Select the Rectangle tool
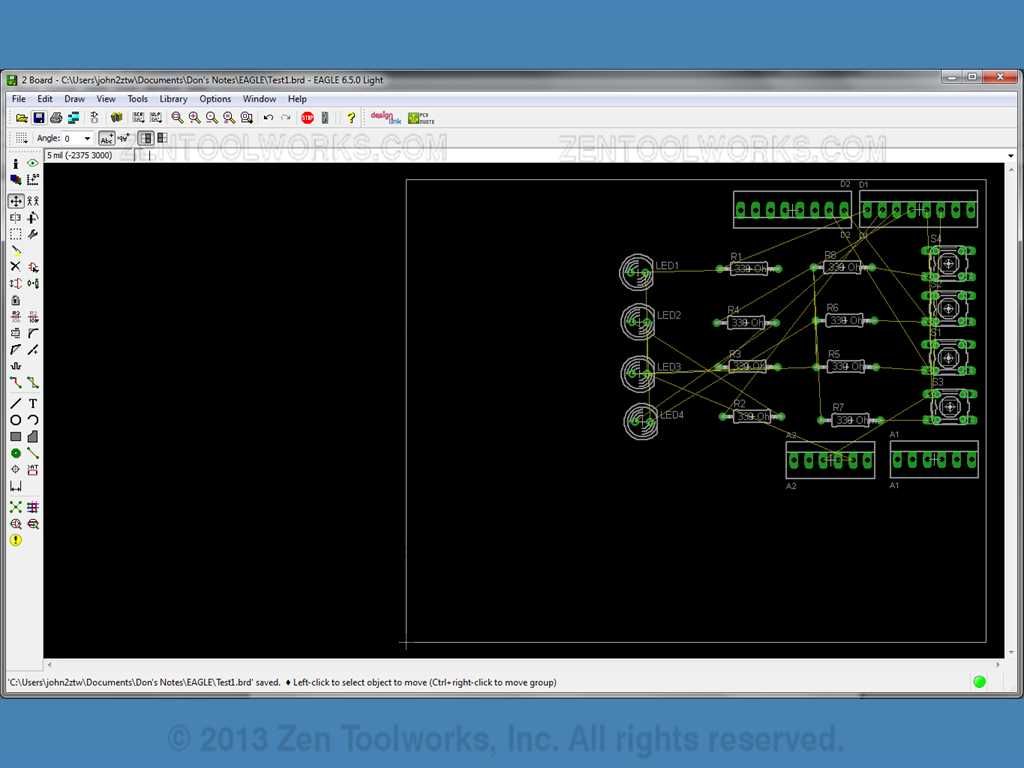1024x768 pixels. tap(16, 436)
